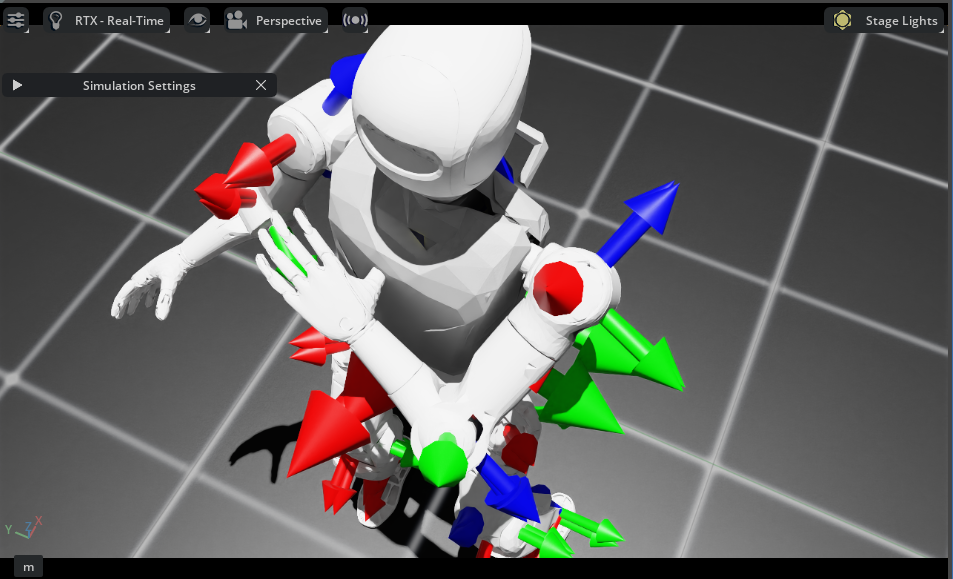
Task: Expand the Simulation Settings panel arrow
Action: (17, 86)
